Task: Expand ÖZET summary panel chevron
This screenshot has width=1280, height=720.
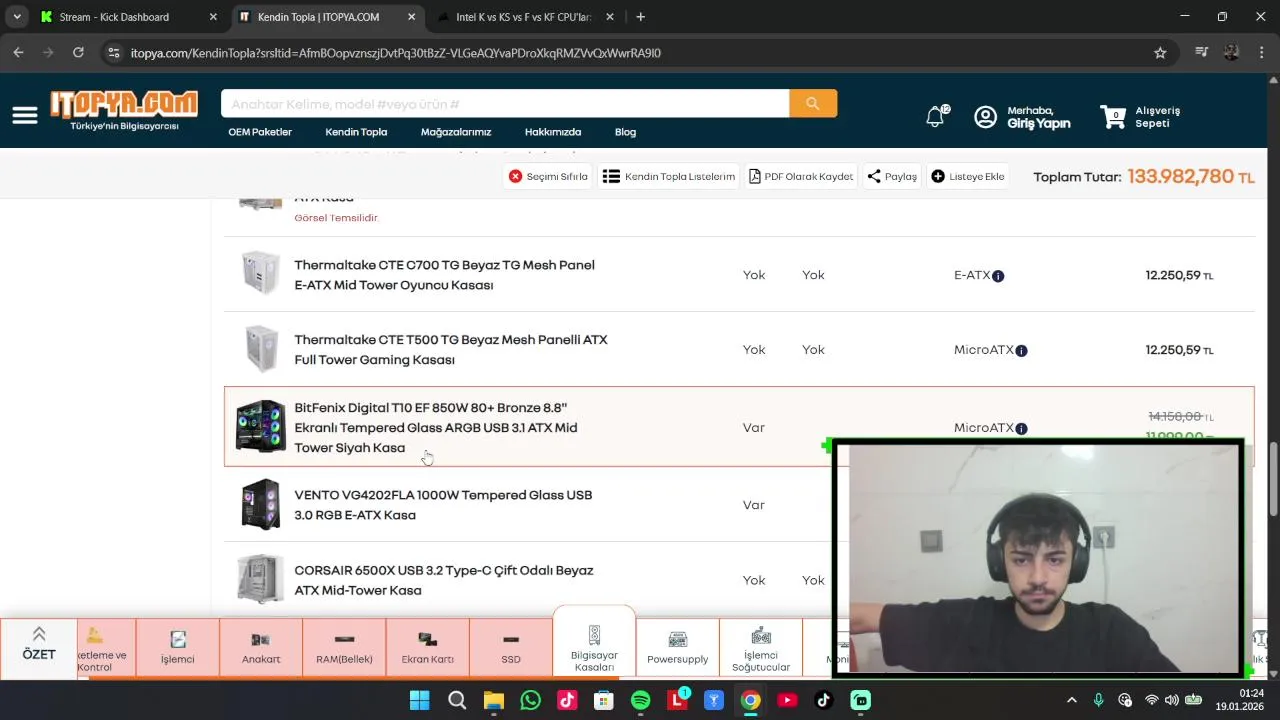Action: pyautogui.click(x=39, y=635)
